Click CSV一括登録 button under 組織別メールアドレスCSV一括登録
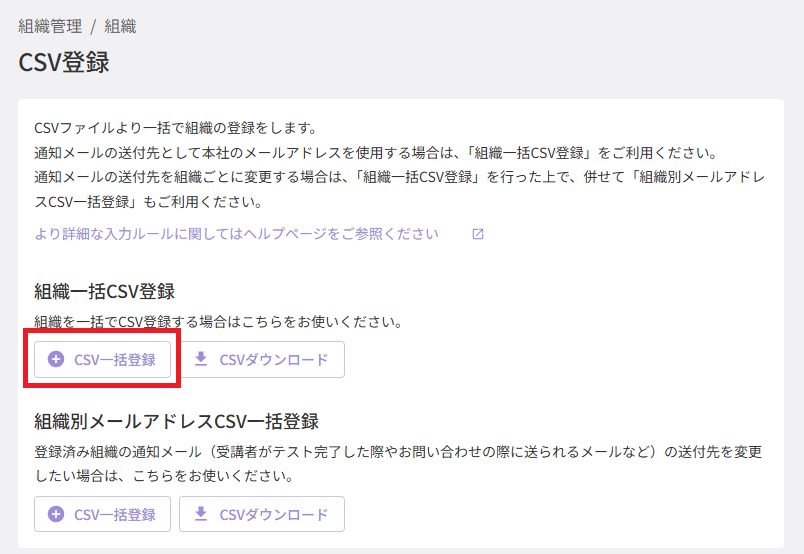The image size is (804, 554). click(x=103, y=514)
